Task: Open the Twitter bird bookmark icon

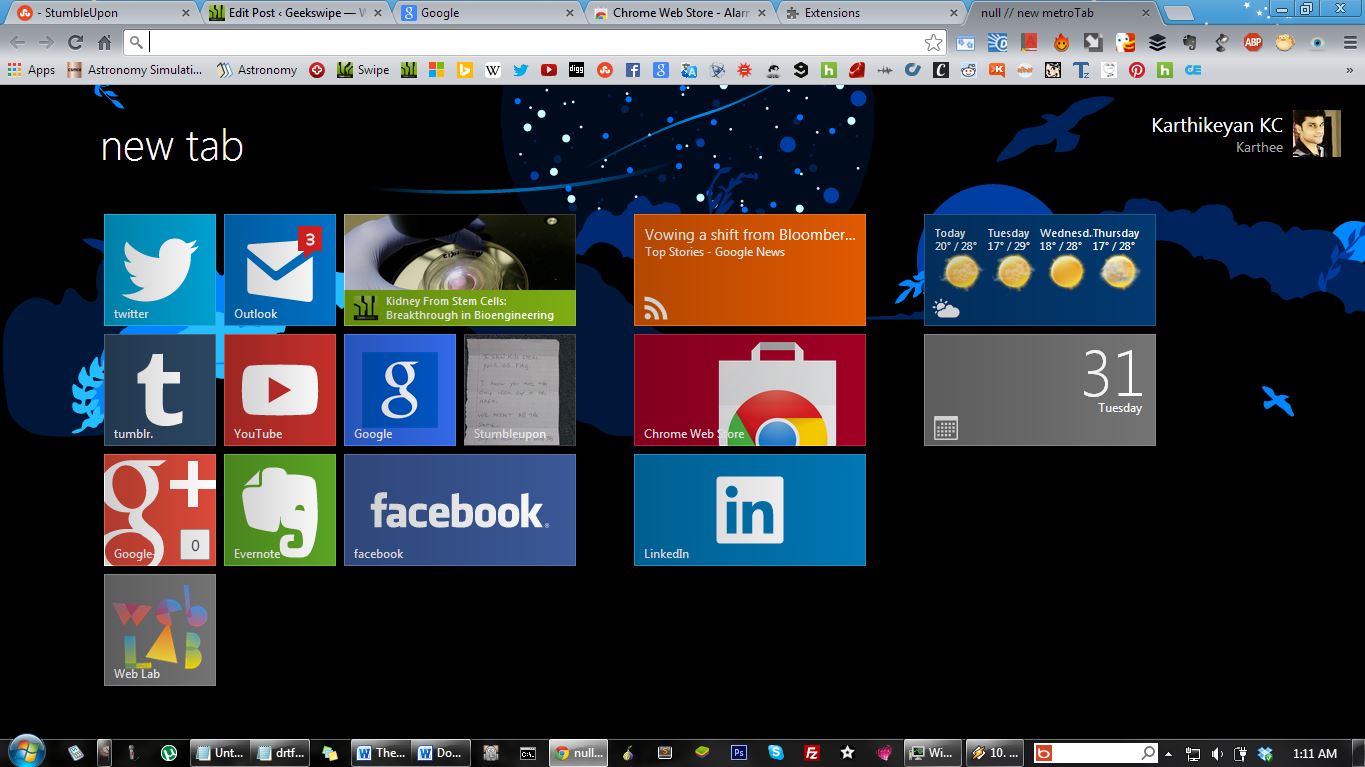Action: point(520,70)
